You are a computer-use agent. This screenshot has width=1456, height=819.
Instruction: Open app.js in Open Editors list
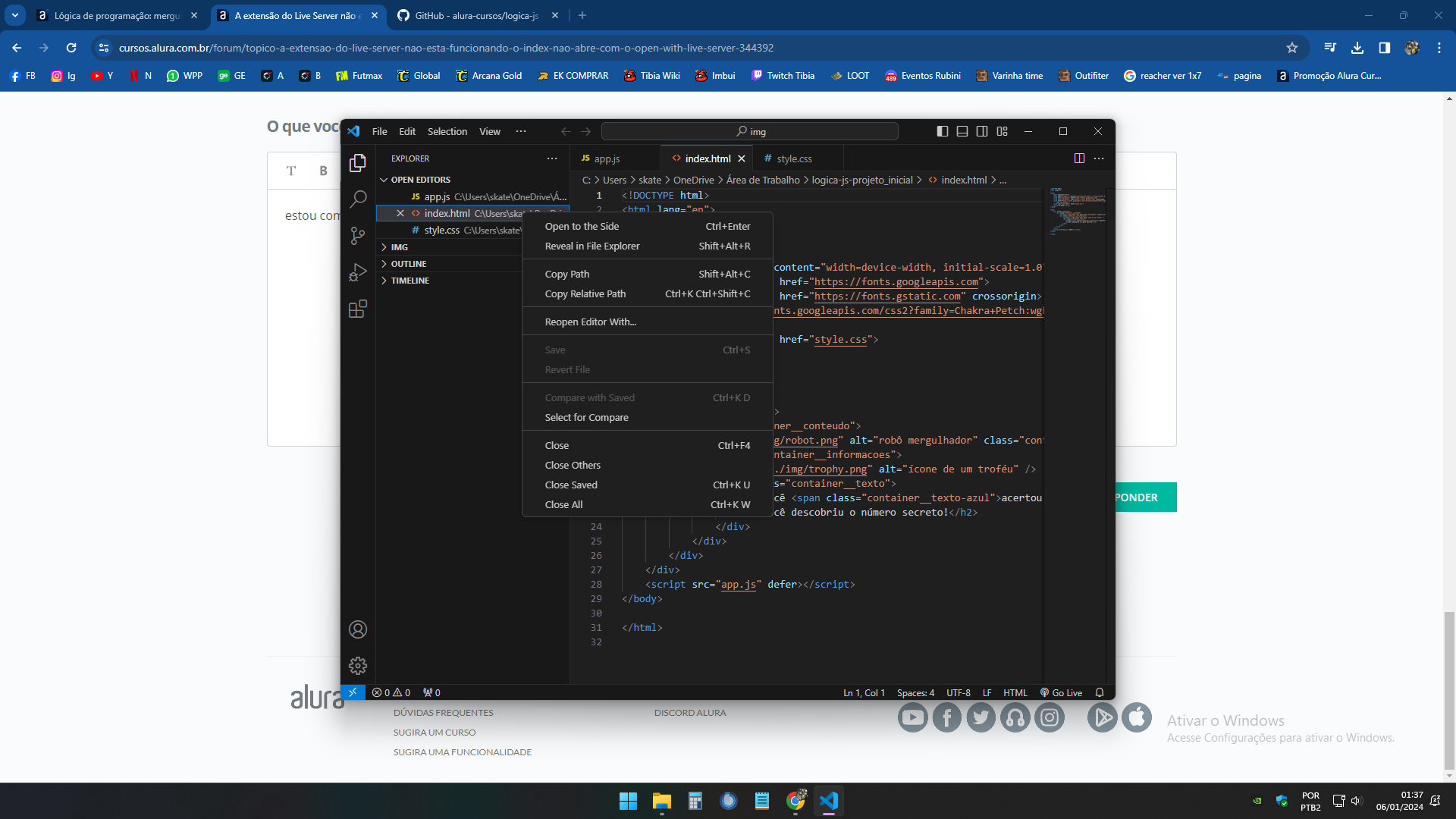472,196
